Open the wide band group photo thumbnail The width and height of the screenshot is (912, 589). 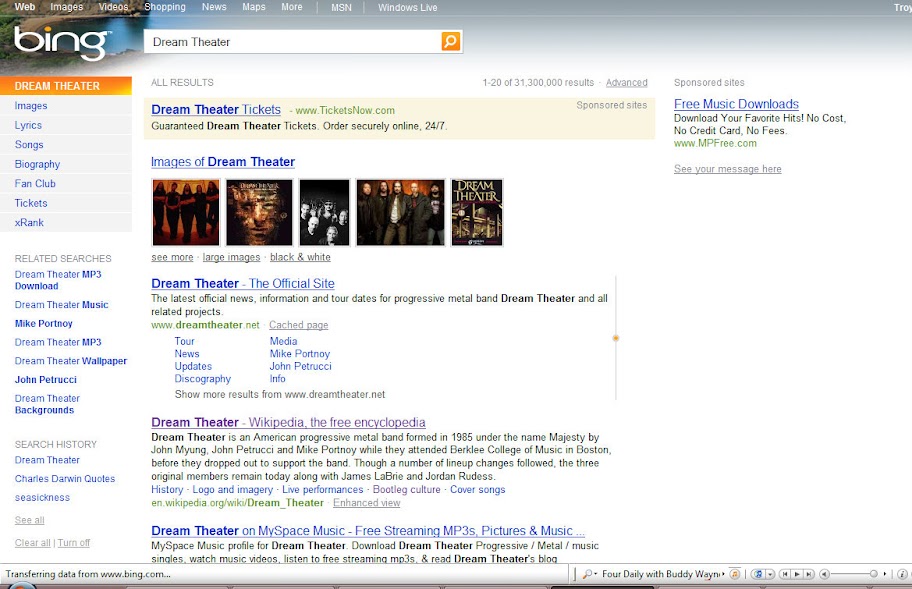tap(401, 212)
